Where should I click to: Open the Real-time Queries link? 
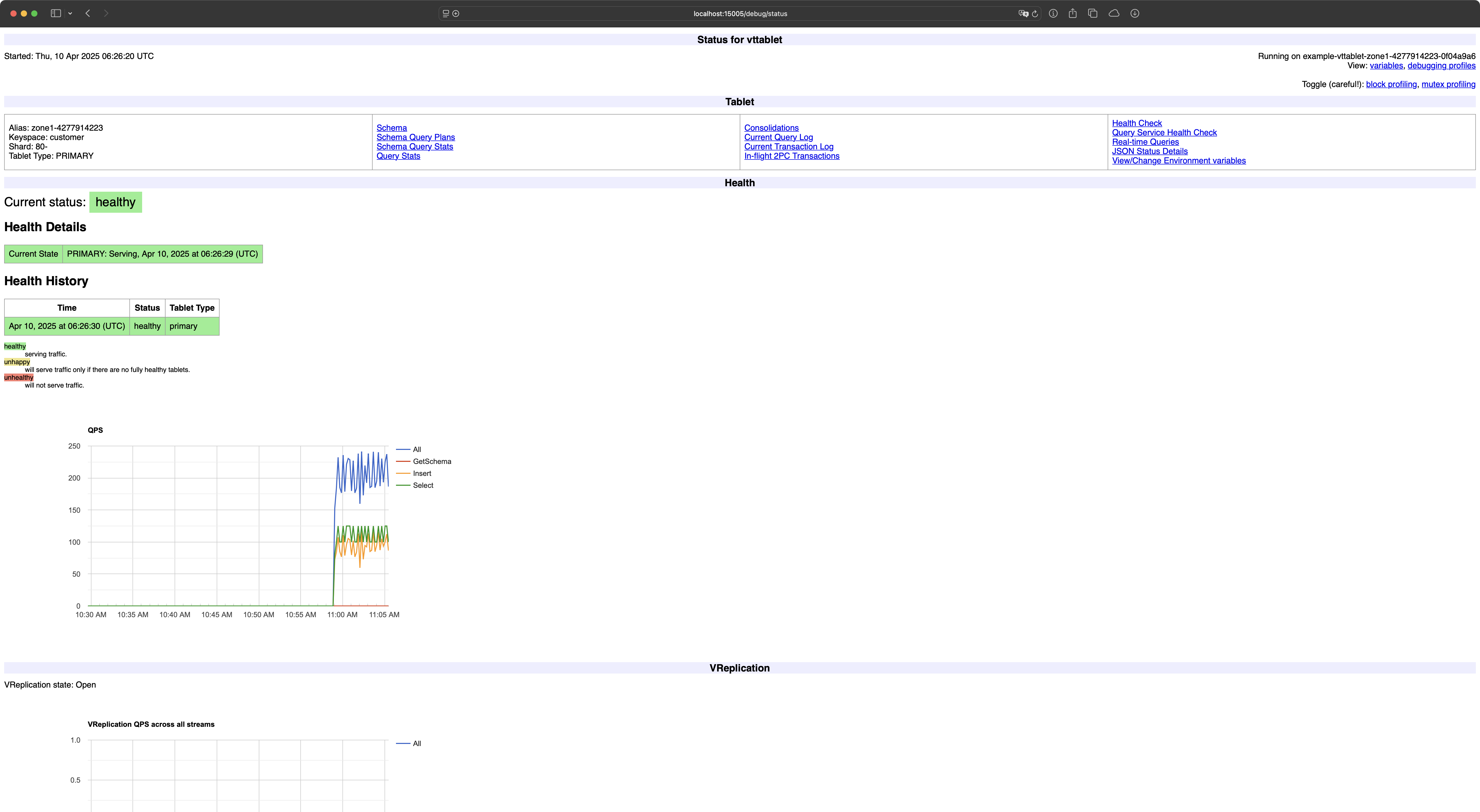coord(1145,142)
